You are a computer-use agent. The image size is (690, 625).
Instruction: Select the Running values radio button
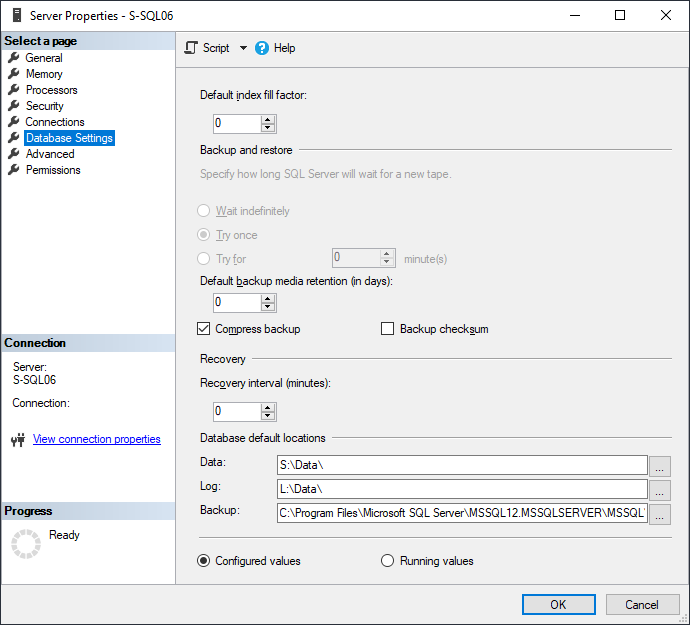click(387, 561)
